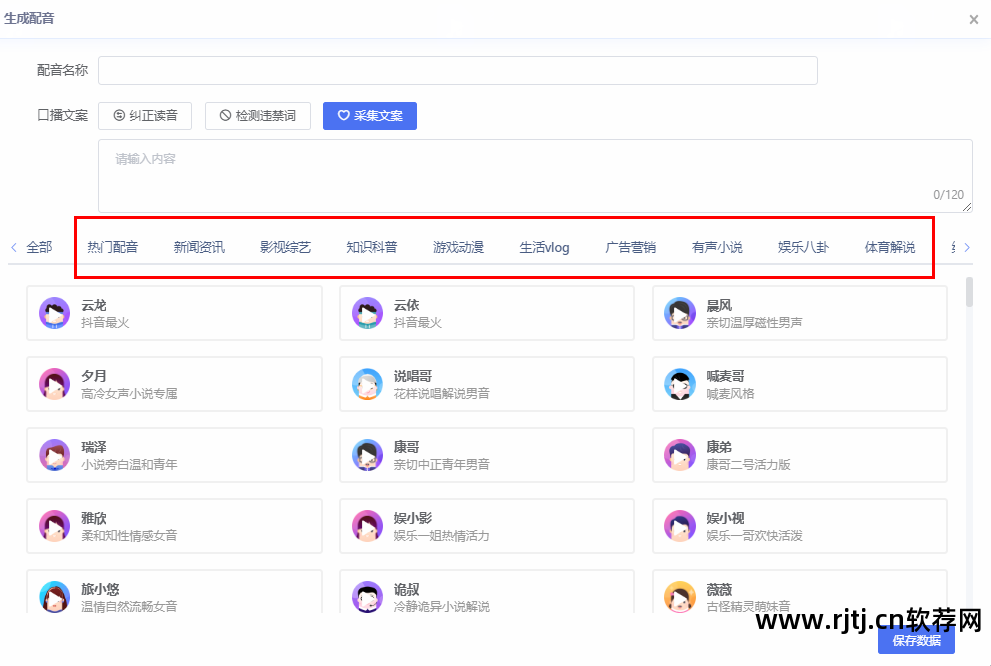The height and width of the screenshot is (666, 991).
Task: Select the 喊麦哥 voice avatar icon
Action: pyautogui.click(x=680, y=384)
